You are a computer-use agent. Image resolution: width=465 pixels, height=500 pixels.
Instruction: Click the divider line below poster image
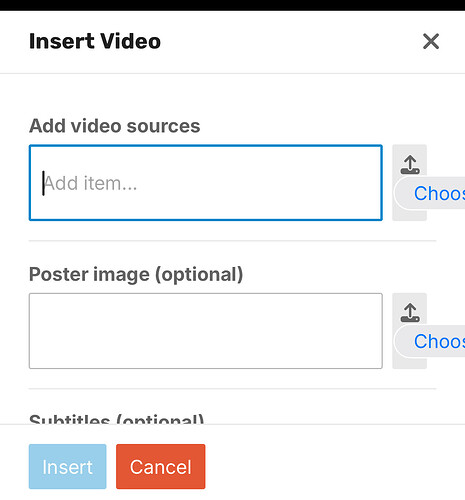pos(232,388)
